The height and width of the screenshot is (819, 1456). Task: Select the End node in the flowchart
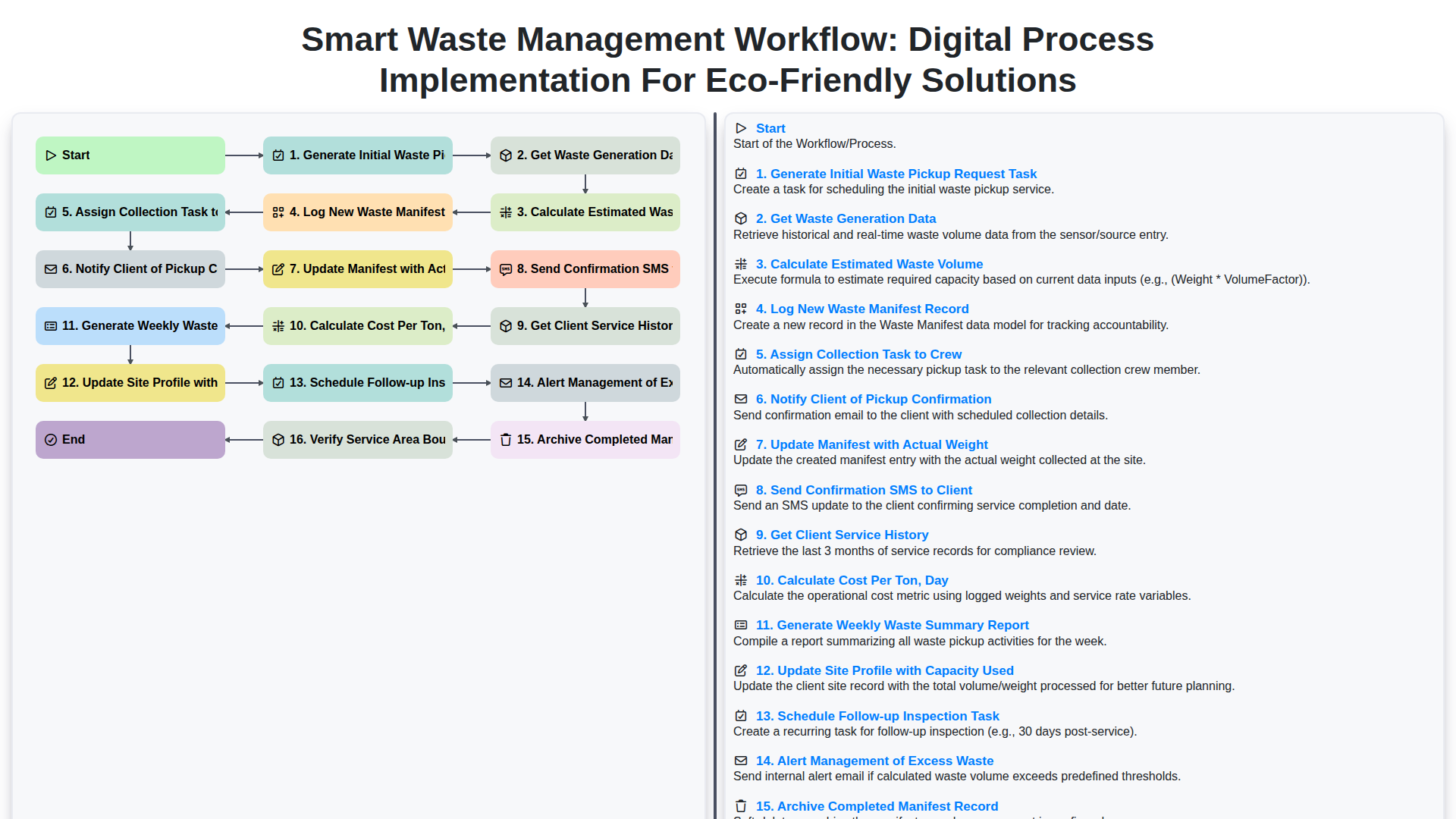130,439
